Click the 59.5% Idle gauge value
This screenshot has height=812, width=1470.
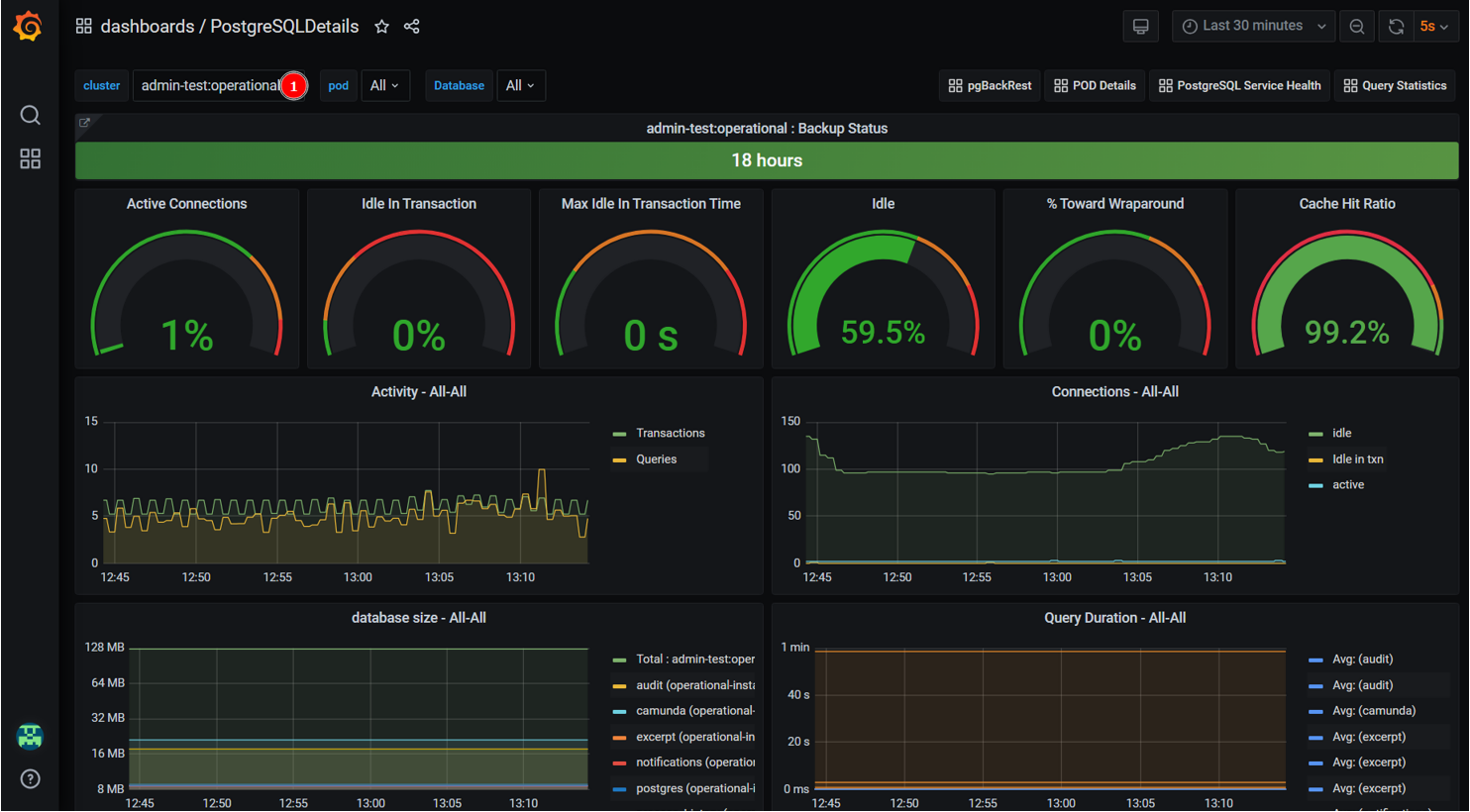(883, 333)
